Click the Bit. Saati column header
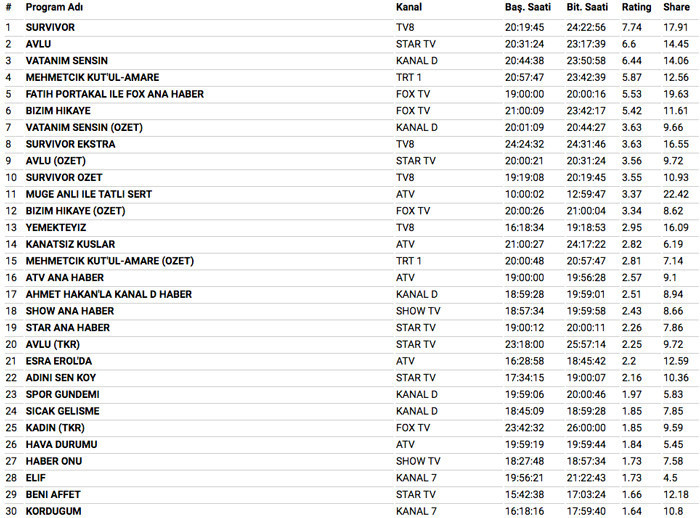700x518 pixels. pos(587,7)
